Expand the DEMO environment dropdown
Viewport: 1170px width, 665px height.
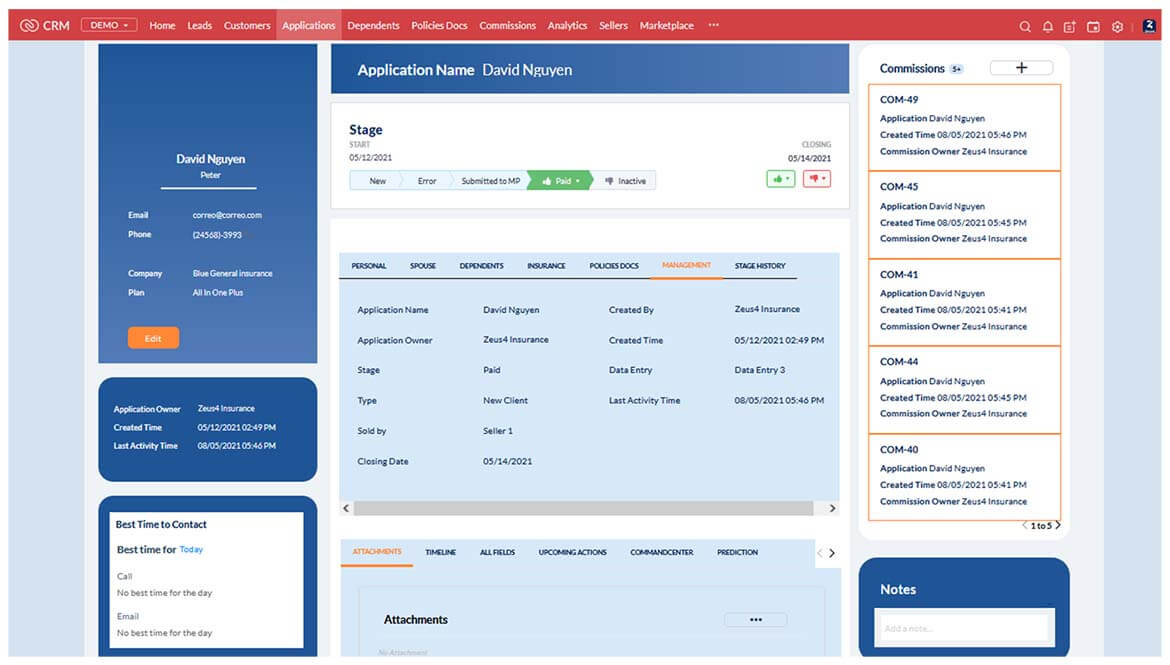[109, 26]
